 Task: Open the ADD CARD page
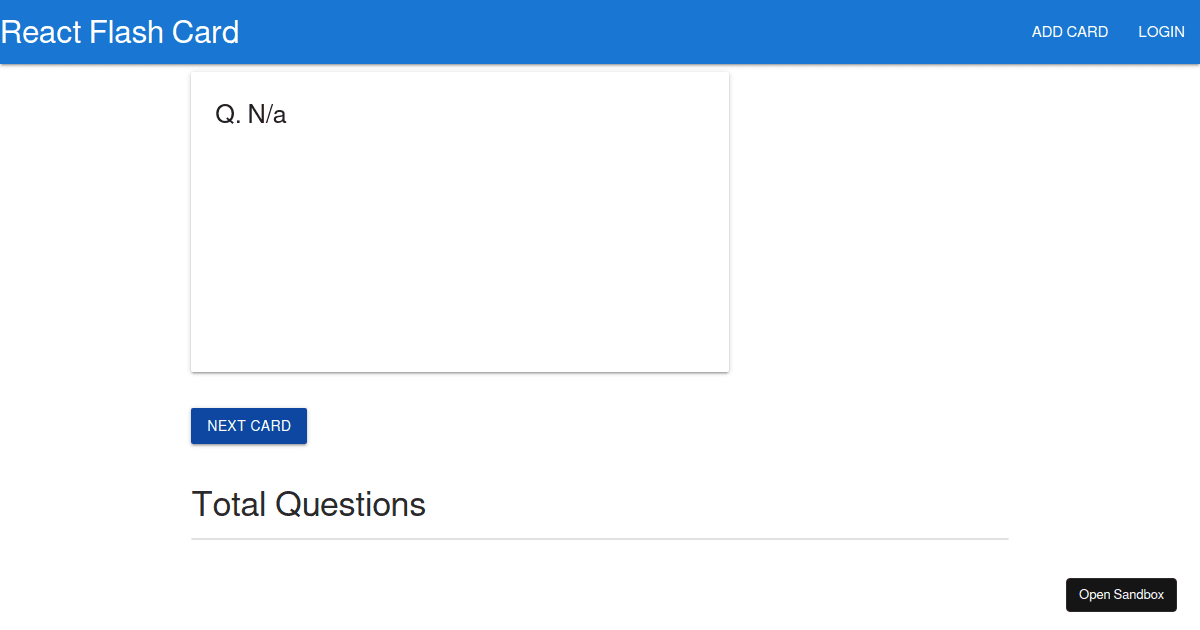(1069, 32)
